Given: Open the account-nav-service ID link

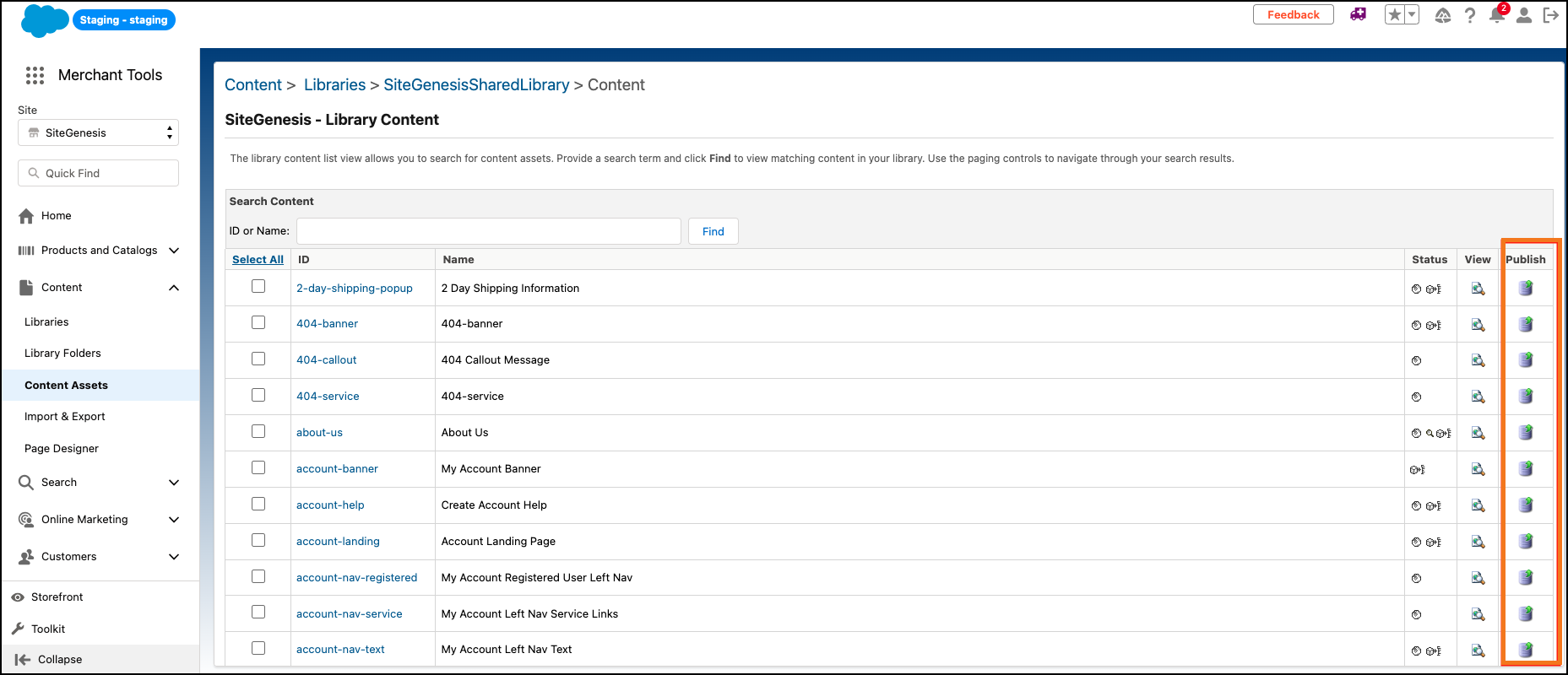Looking at the screenshot, I should 349,614.
